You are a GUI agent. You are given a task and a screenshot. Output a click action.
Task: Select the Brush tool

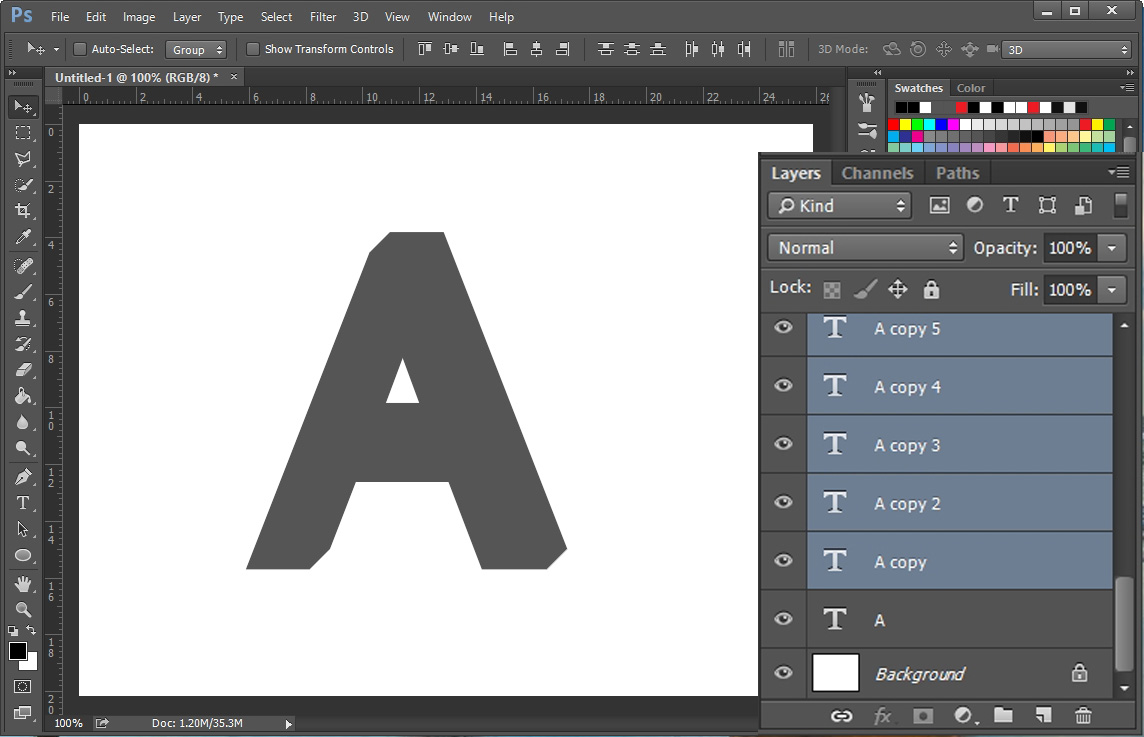pos(23,292)
